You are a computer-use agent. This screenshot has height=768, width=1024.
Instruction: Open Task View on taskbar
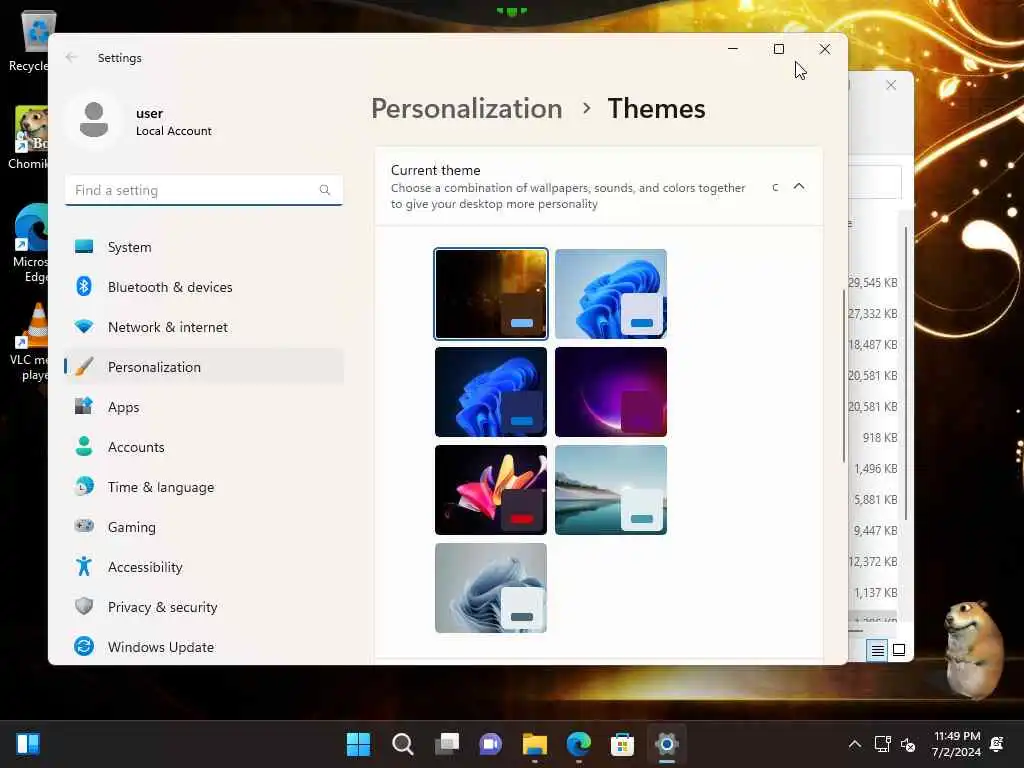(447, 744)
